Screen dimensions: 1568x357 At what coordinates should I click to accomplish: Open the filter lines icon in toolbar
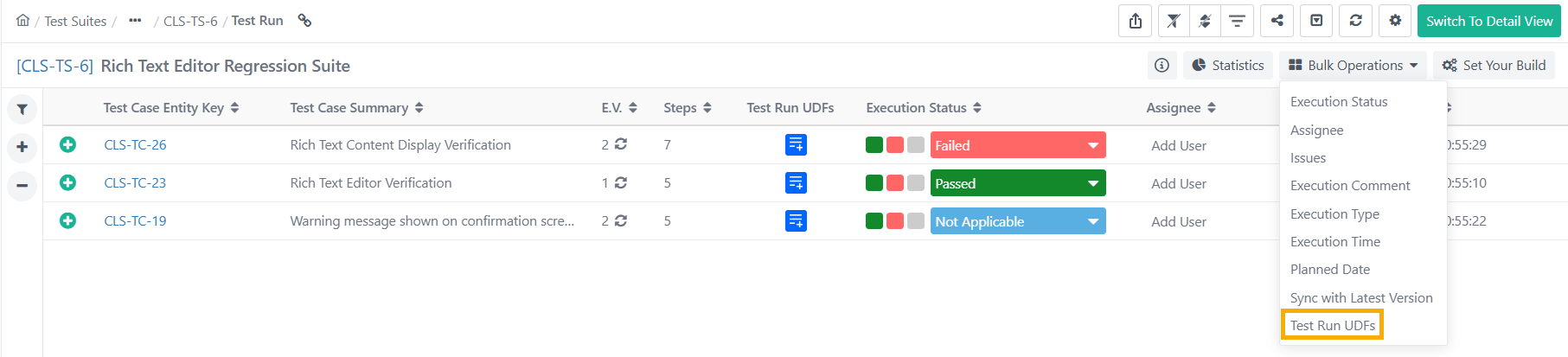click(1237, 21)
